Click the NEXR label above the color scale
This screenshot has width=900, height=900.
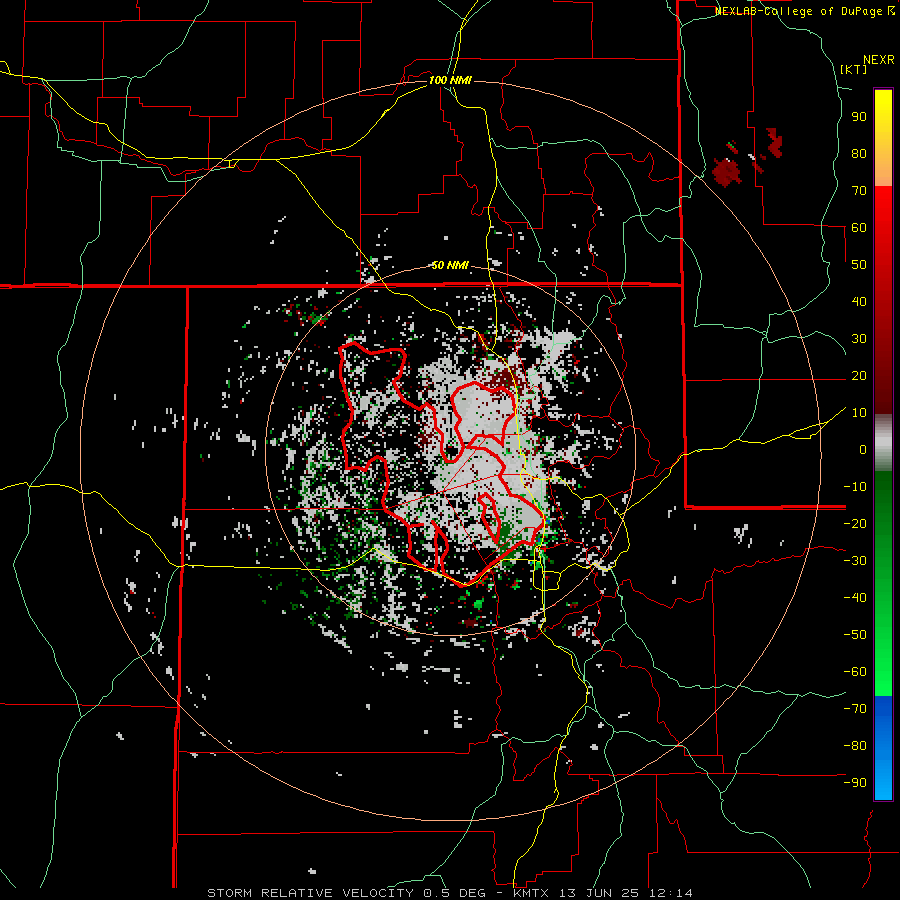point(878,60)
